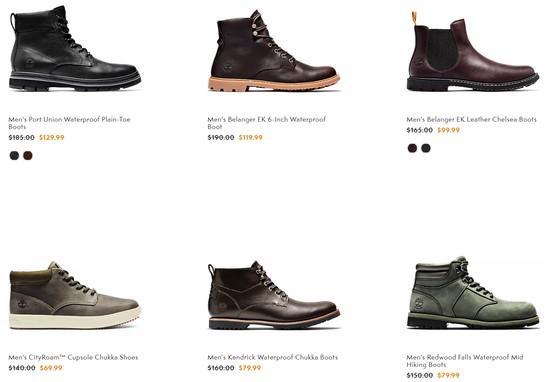
Task: Open Men's Redwood Falls Waterproof Mid Hiking Boots
Action: (465, 361)
